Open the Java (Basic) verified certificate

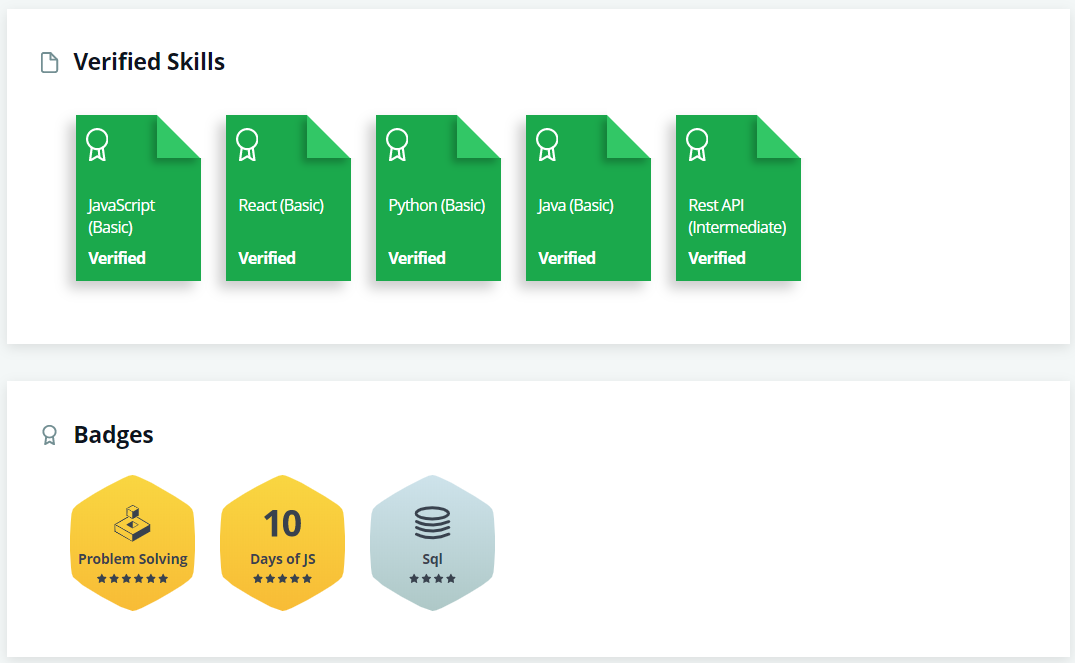click(x=588, y=198)
